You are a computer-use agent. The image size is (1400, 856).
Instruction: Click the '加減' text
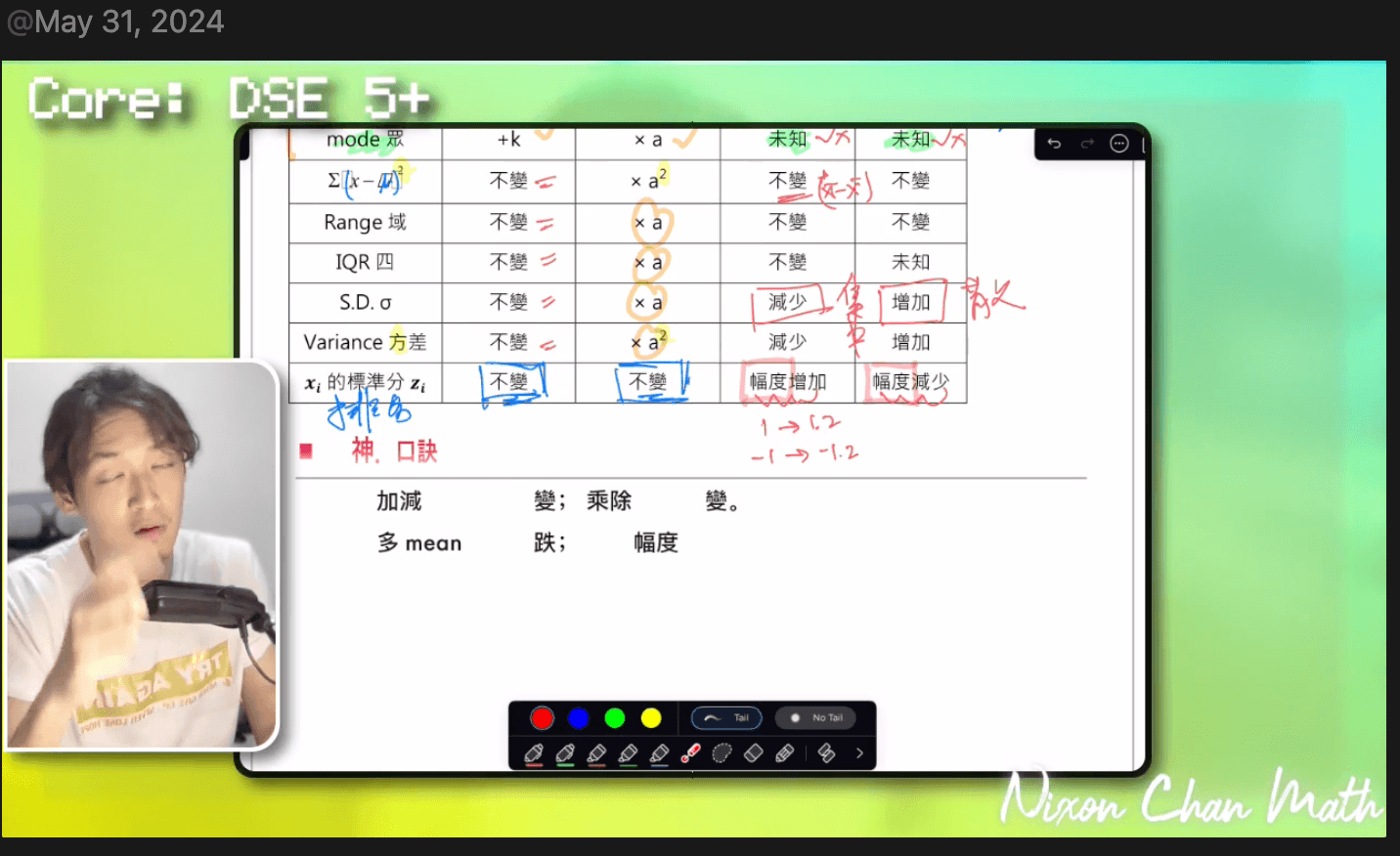(x=399, y=501)
